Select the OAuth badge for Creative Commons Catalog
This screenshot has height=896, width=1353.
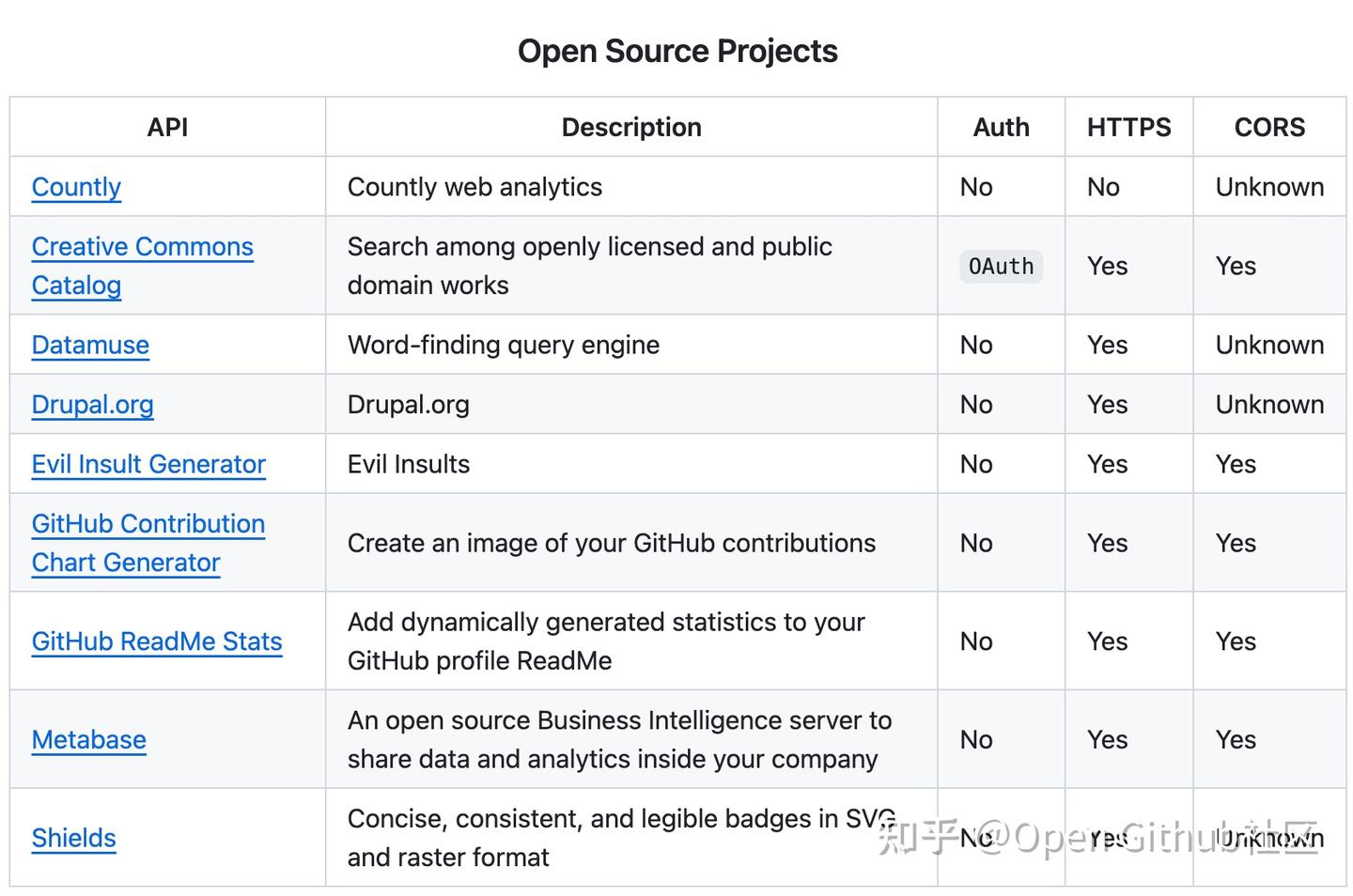click(1001, 266)
